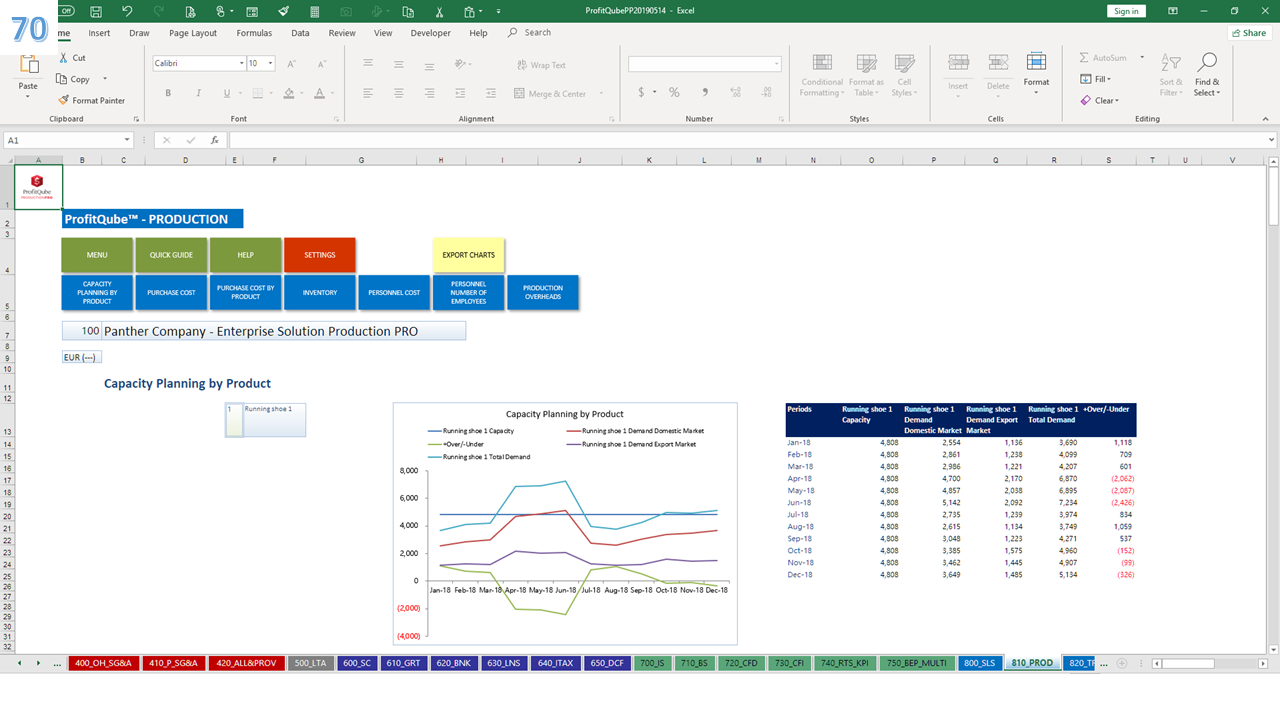This screenshot has height=720, width=1280.
Task: Click the AutoSum sigma icon
Action: (1085, 58)
